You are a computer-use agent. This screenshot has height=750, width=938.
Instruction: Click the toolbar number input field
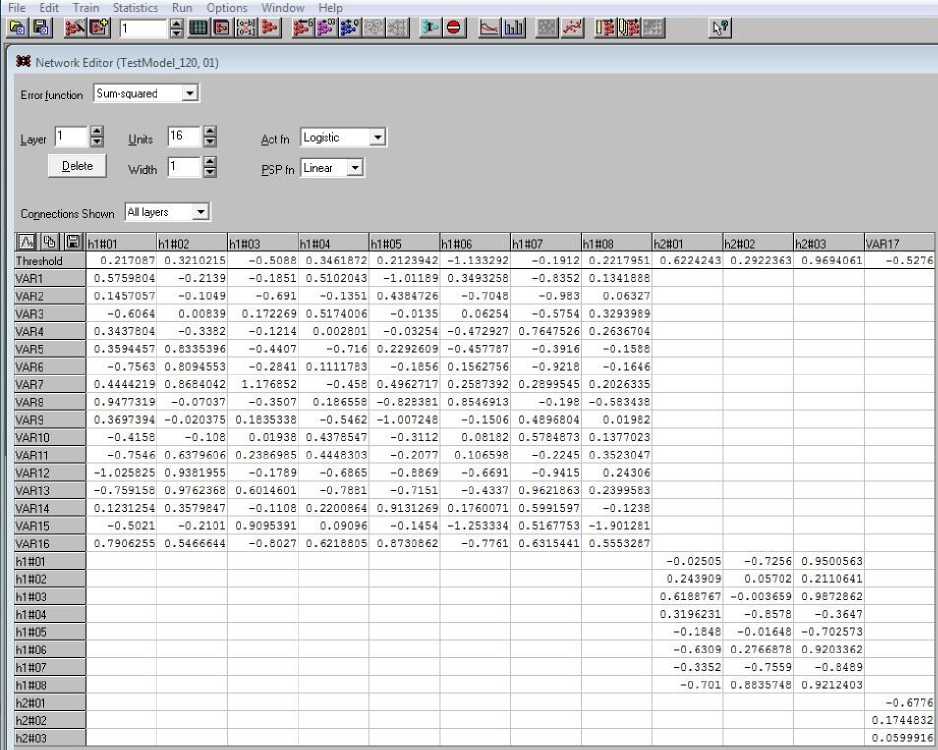coord(144,28)
